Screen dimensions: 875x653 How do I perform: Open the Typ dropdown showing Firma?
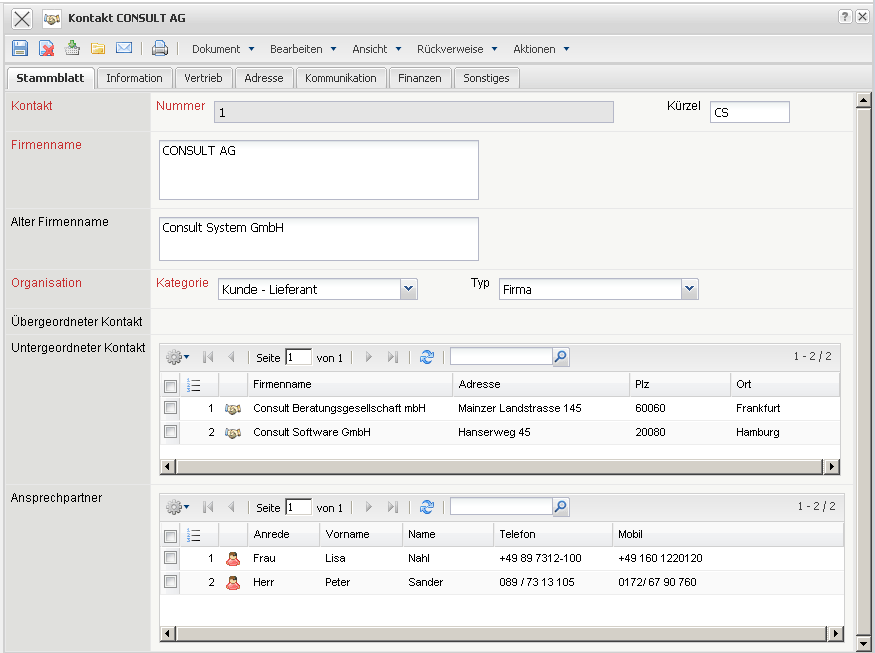[689, 289]
